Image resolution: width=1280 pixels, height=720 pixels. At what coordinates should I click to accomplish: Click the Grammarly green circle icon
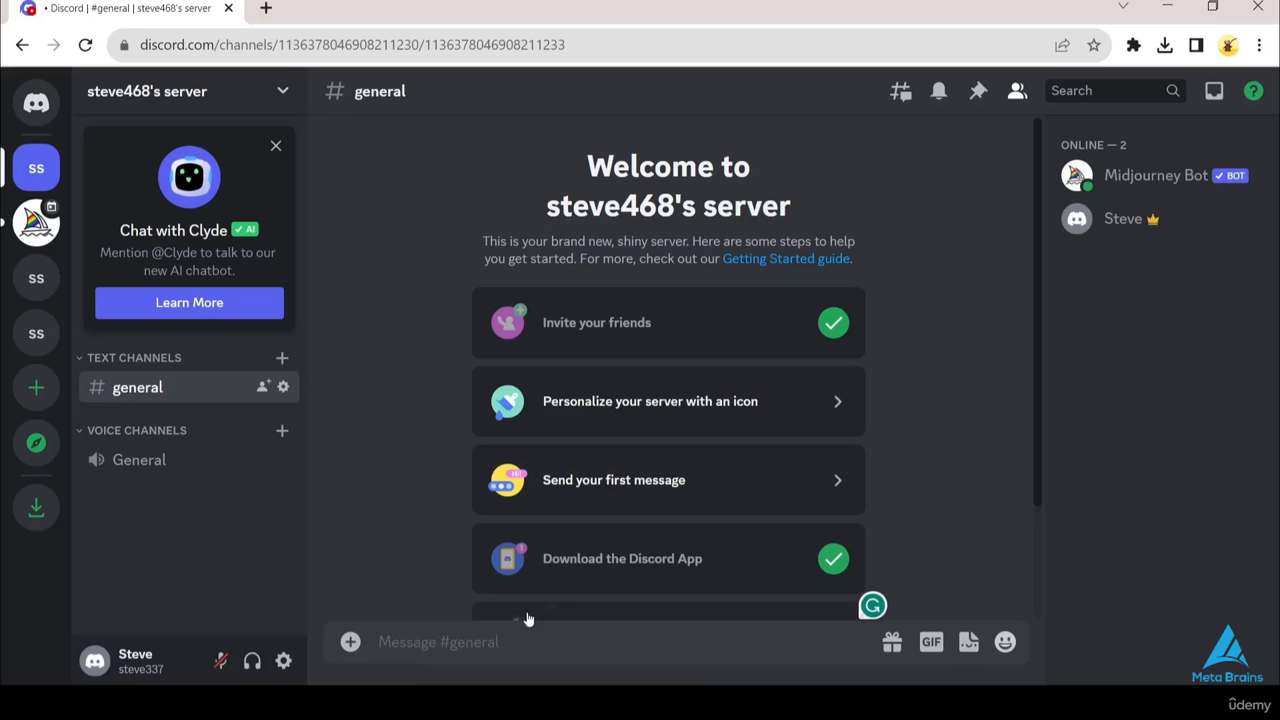(x=873, y=606)
